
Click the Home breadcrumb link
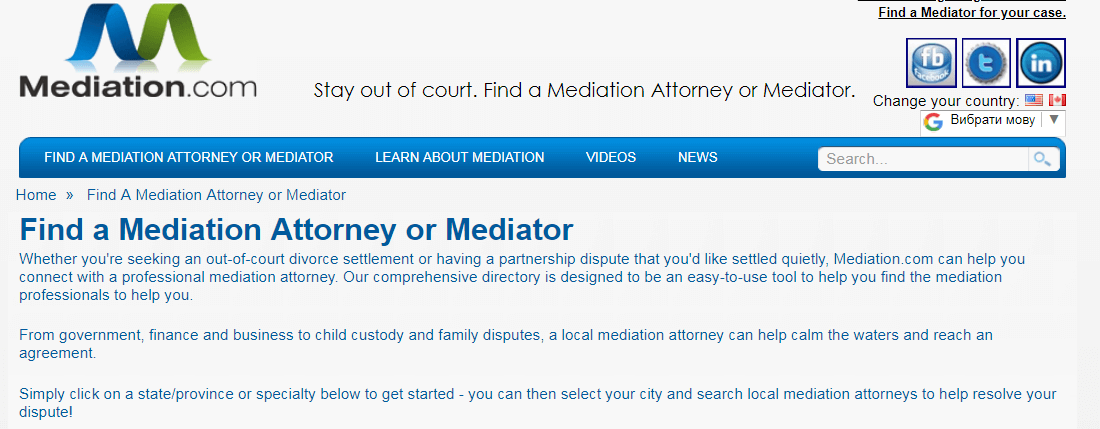tap(36, 195)
